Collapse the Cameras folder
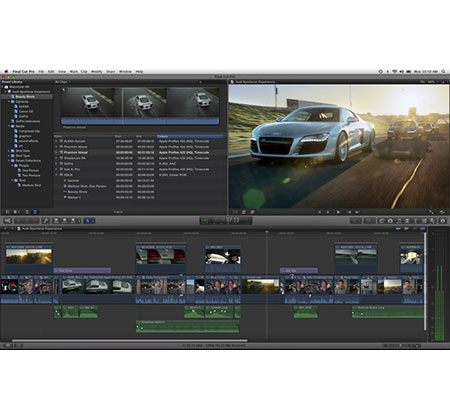This screenshot has height=420, width=450. coord(9,101)
